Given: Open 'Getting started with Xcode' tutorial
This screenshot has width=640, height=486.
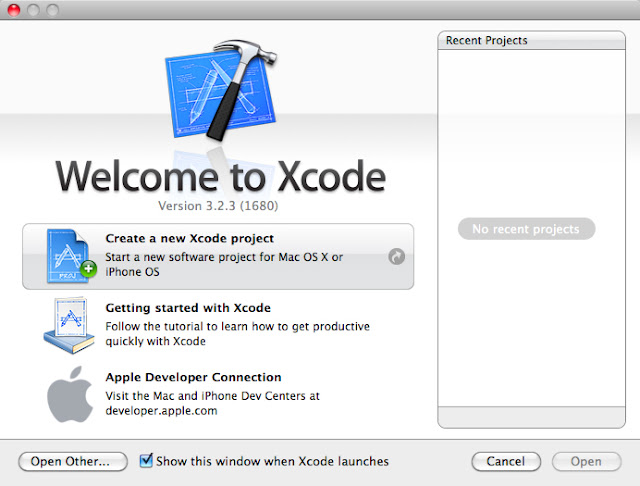Looking at the screenshot, I should click(x=188, y=308).
